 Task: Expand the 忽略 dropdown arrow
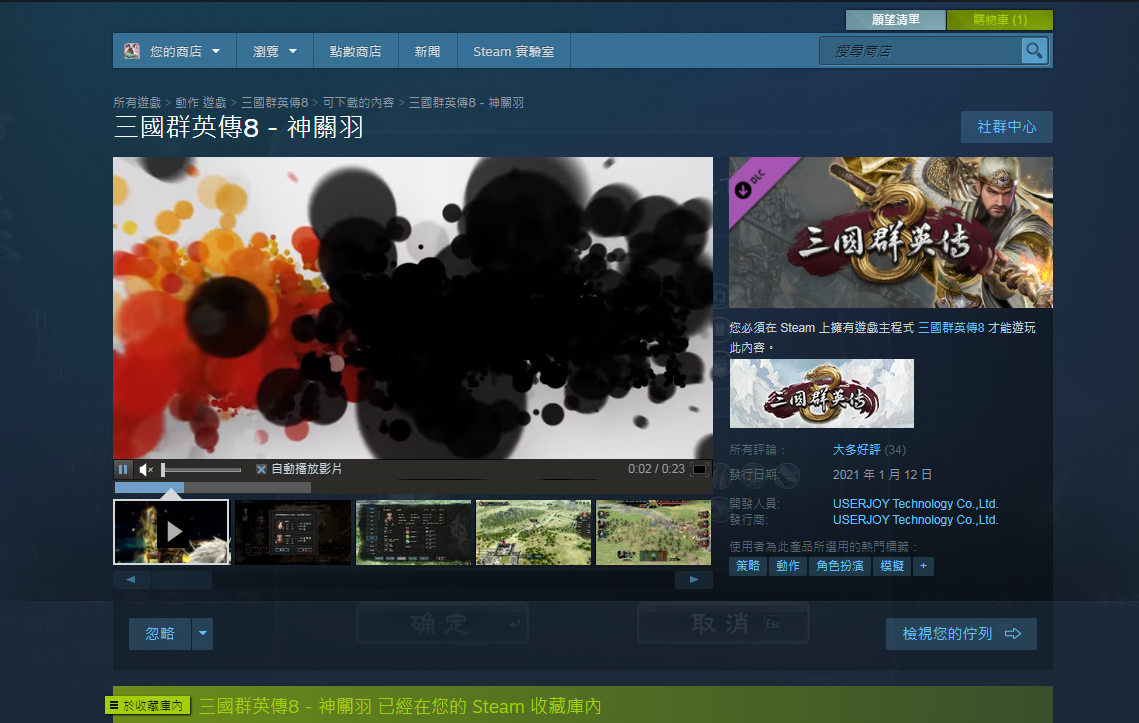click(203, 634)
